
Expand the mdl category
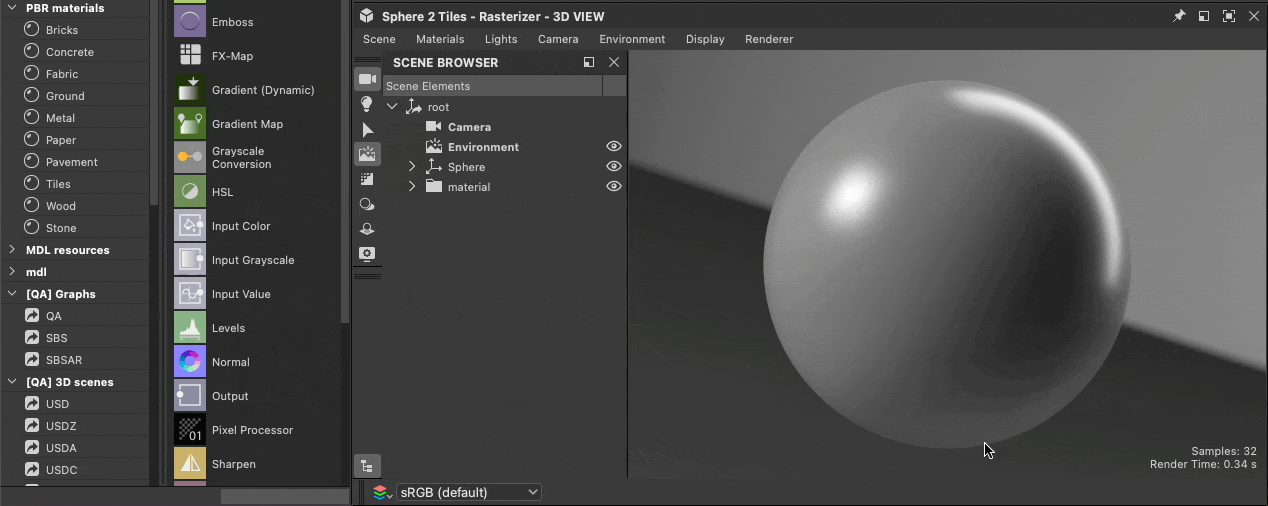pyautogui.click(x=12, y=272)
